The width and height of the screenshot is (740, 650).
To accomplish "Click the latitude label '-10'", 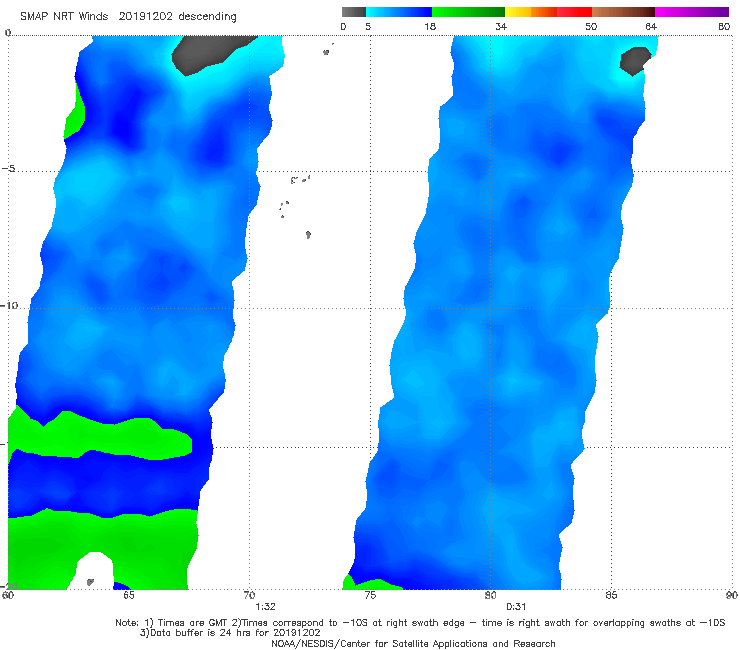I will (x=9, y=305).
